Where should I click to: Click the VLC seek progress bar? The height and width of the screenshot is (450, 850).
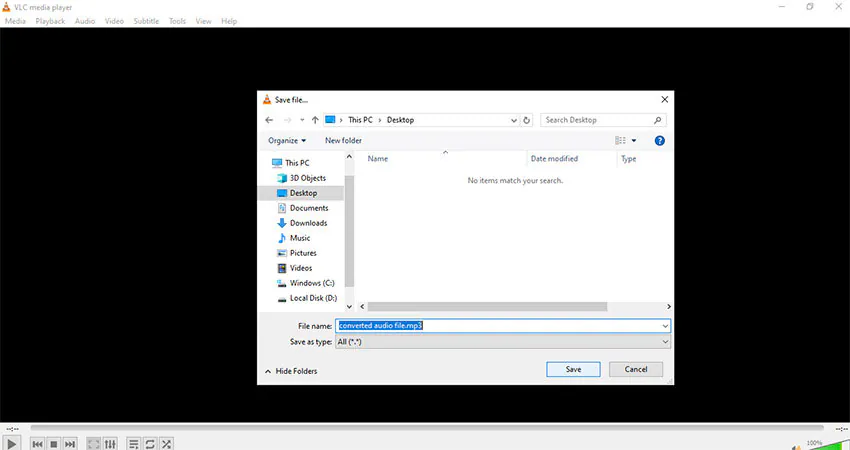(x=427, y=428)
